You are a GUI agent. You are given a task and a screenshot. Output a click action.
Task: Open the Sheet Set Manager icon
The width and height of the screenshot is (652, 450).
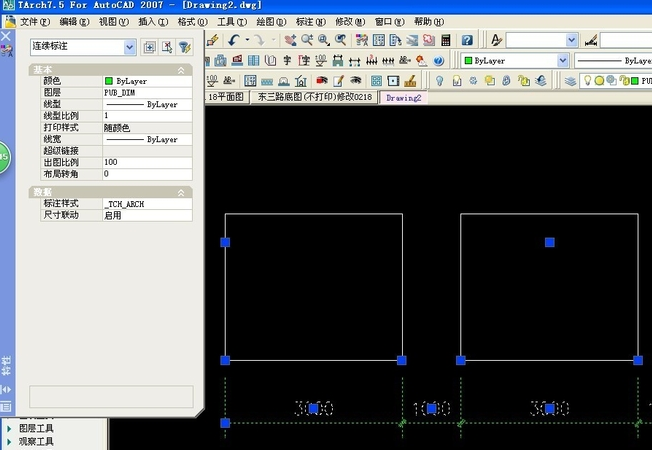point(412,40)
